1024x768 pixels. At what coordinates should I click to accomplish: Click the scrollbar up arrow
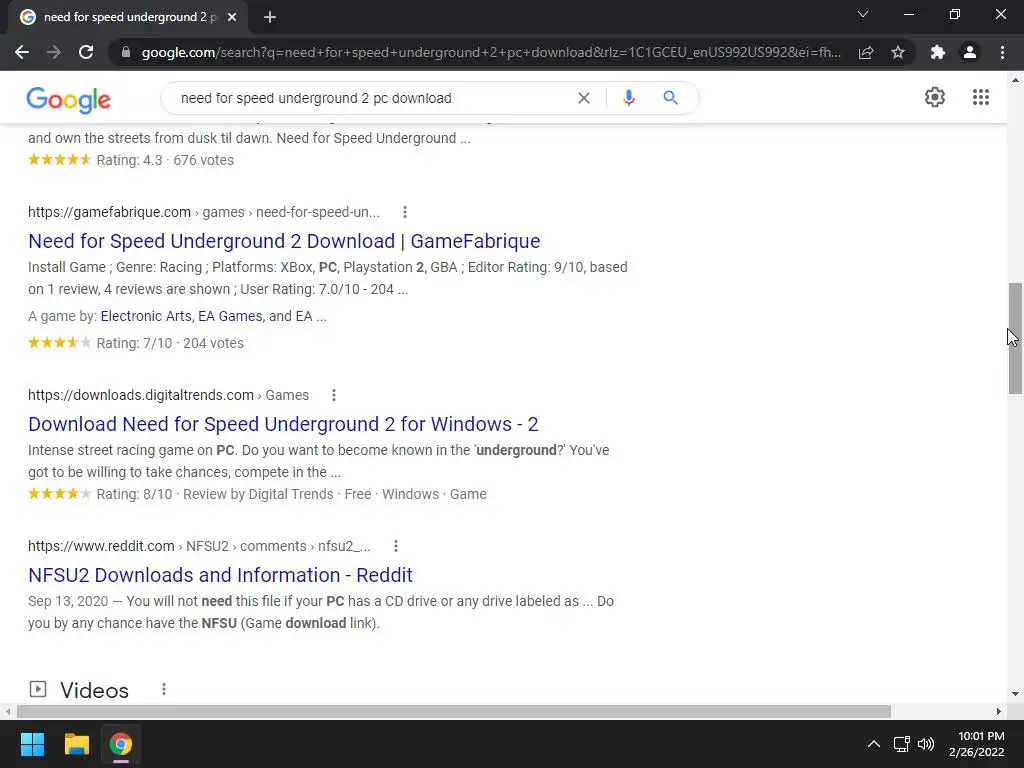[1015, 80]
